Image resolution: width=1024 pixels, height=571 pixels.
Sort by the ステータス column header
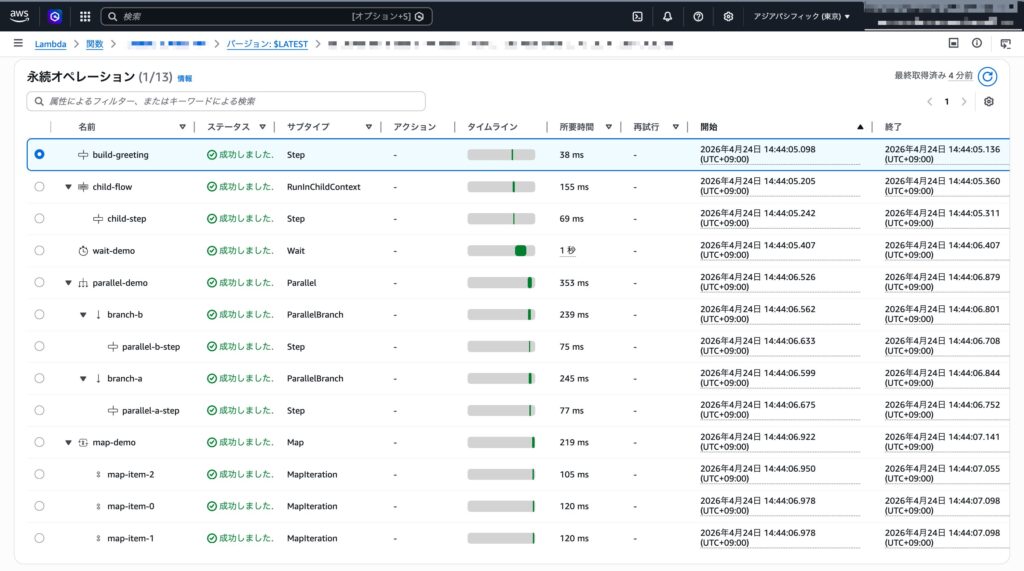(229, 127)
